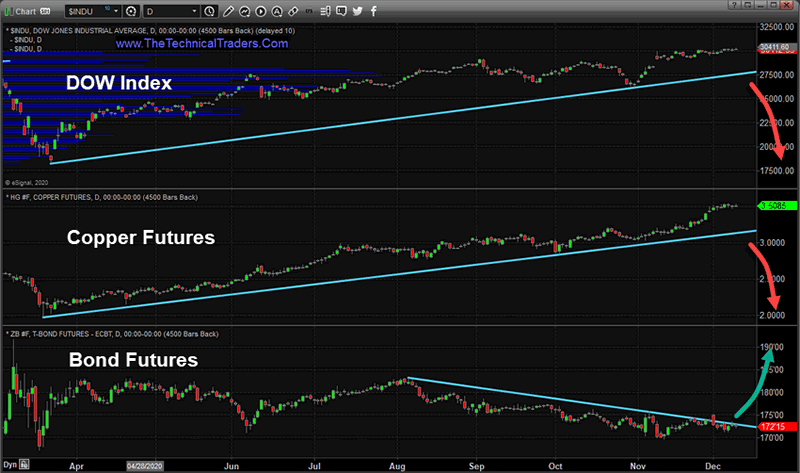The image size is (800, 473).
Task: Click the clock time template icon
Action: click(x=209, y=11)
